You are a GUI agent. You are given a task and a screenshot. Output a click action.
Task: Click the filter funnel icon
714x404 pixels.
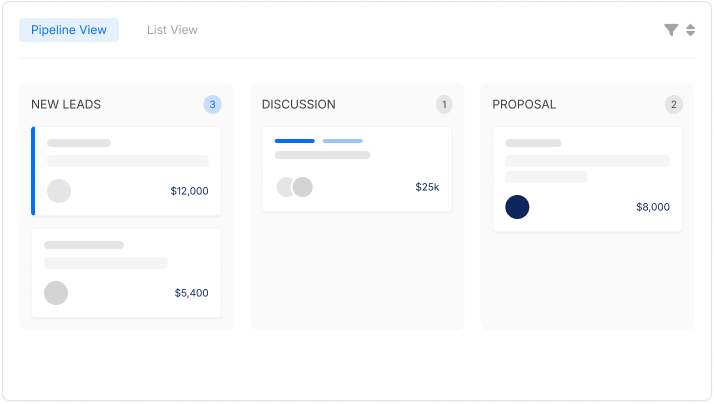671,30
